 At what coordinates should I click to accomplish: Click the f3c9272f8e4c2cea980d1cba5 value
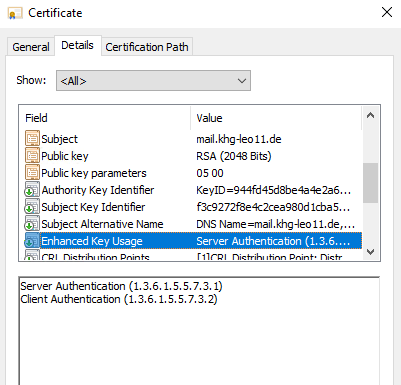pos(273,207)
